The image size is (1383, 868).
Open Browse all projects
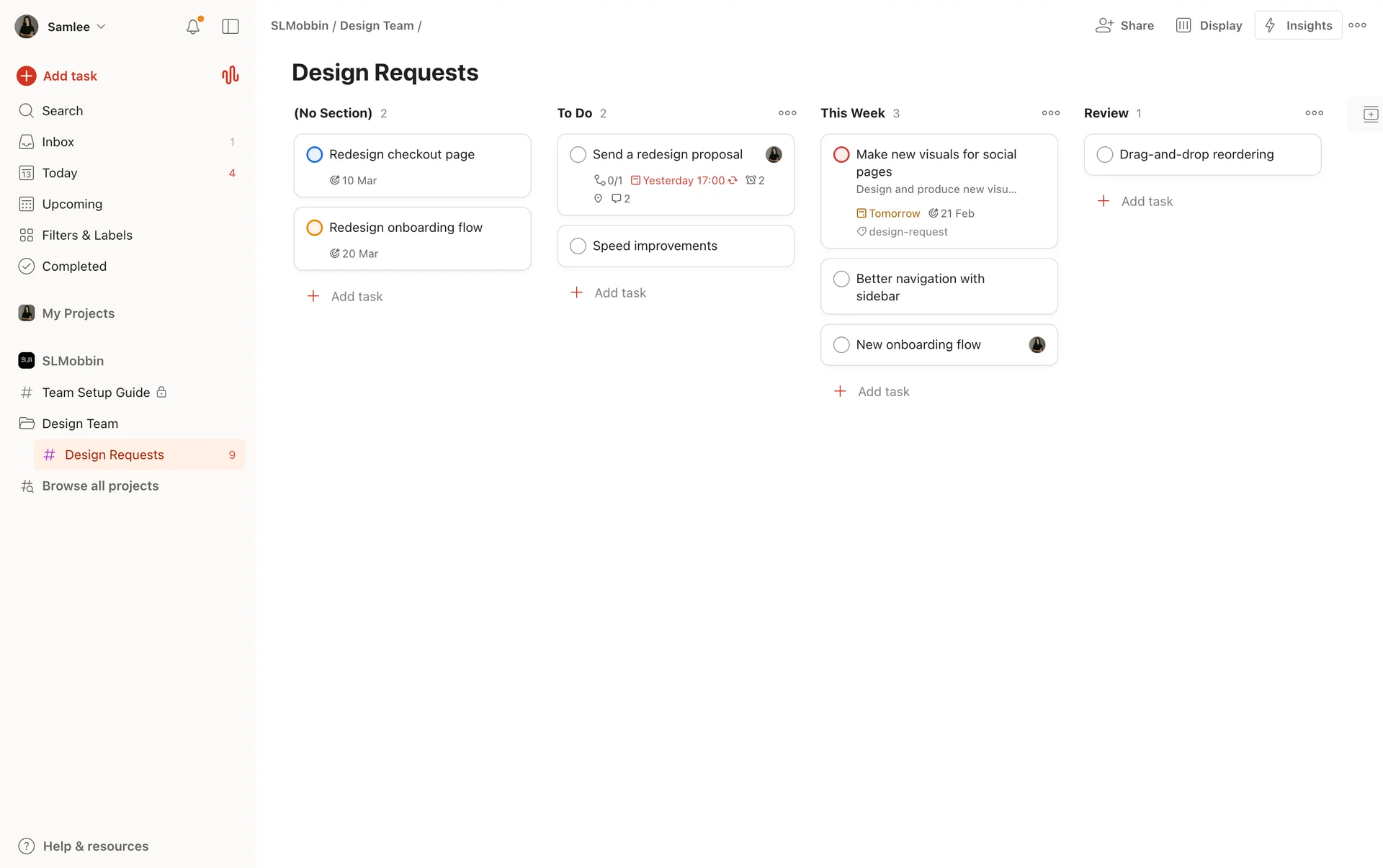click(x=100, y=486)
